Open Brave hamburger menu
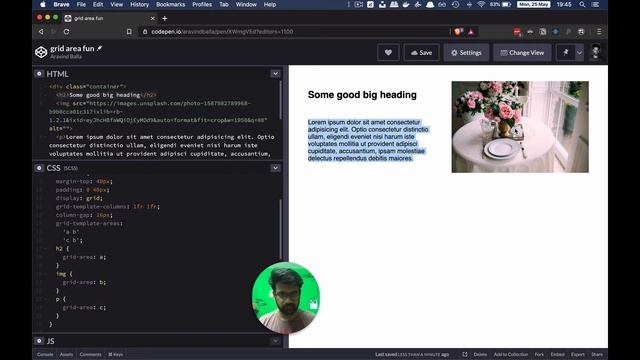Viewport: 640px width, 360px height. tap(599, 31)
